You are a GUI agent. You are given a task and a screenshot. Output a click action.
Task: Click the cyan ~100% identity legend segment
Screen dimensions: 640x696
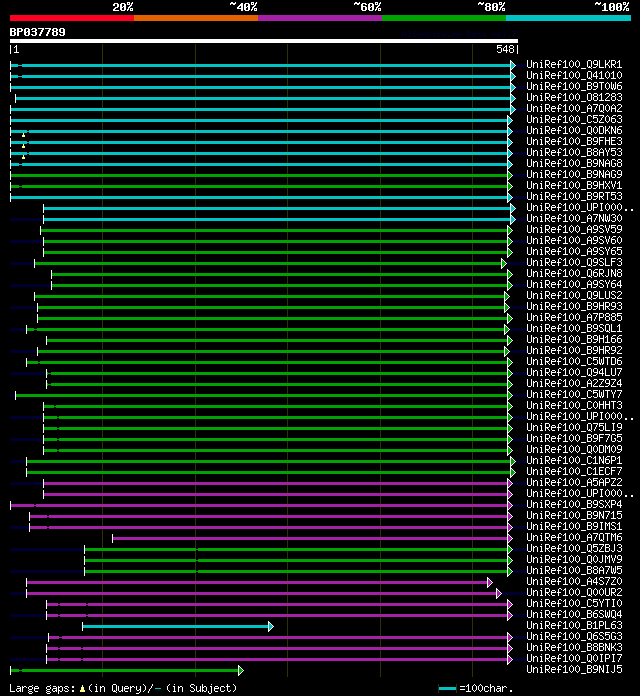(x=568, y=18)
